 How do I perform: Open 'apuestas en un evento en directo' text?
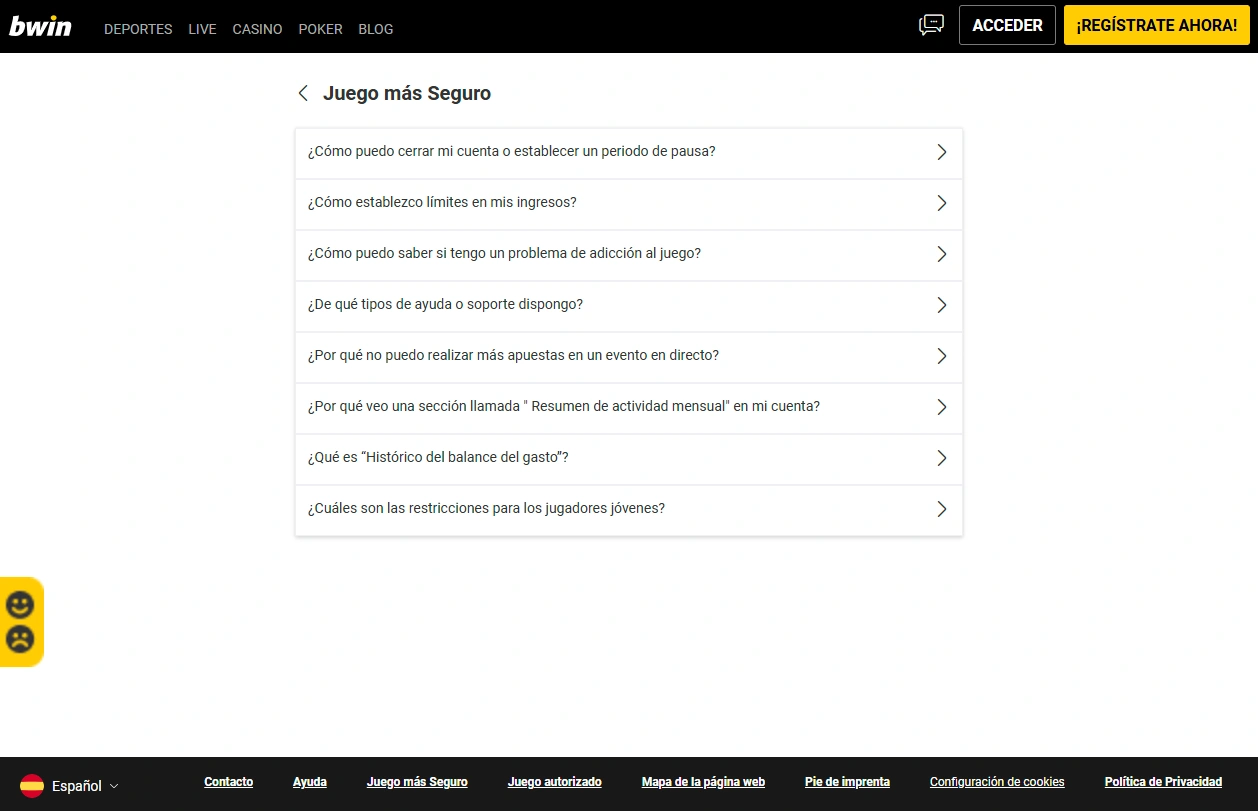(x=513, y=356)
